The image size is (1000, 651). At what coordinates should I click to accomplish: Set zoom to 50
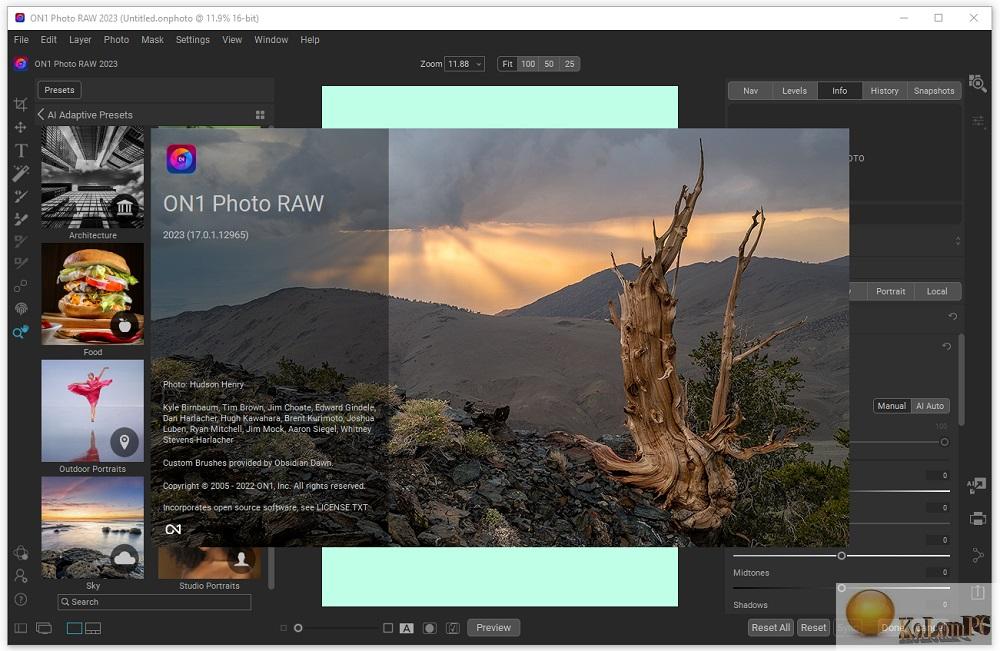click(548, 64)
